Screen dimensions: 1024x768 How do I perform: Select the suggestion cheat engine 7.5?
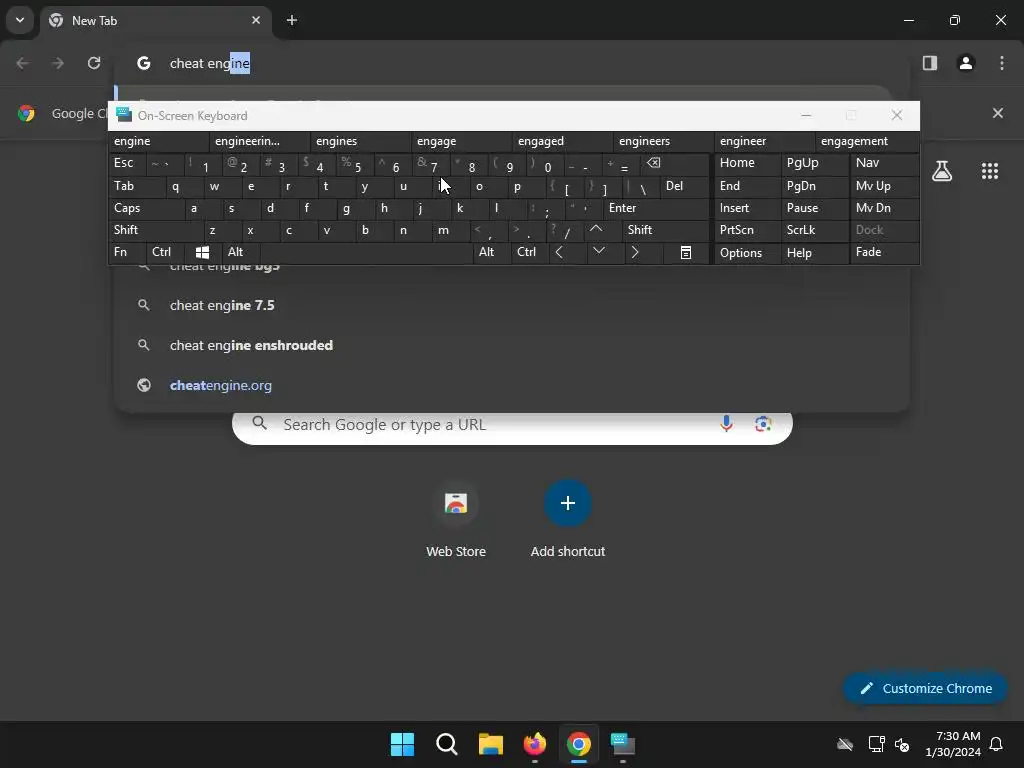[512, 305]
